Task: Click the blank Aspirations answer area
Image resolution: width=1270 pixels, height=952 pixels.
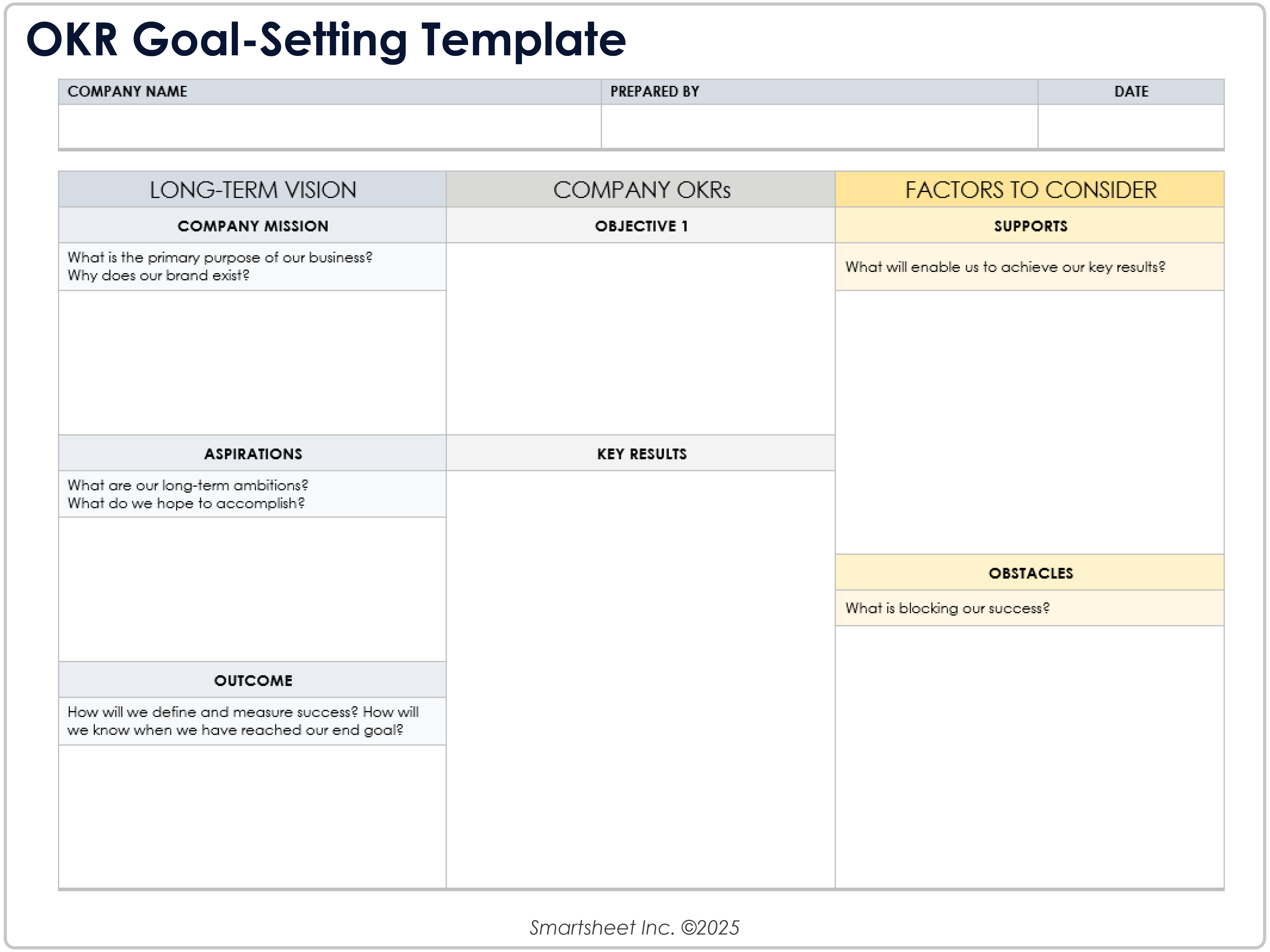Action: [x=252, y=589]
